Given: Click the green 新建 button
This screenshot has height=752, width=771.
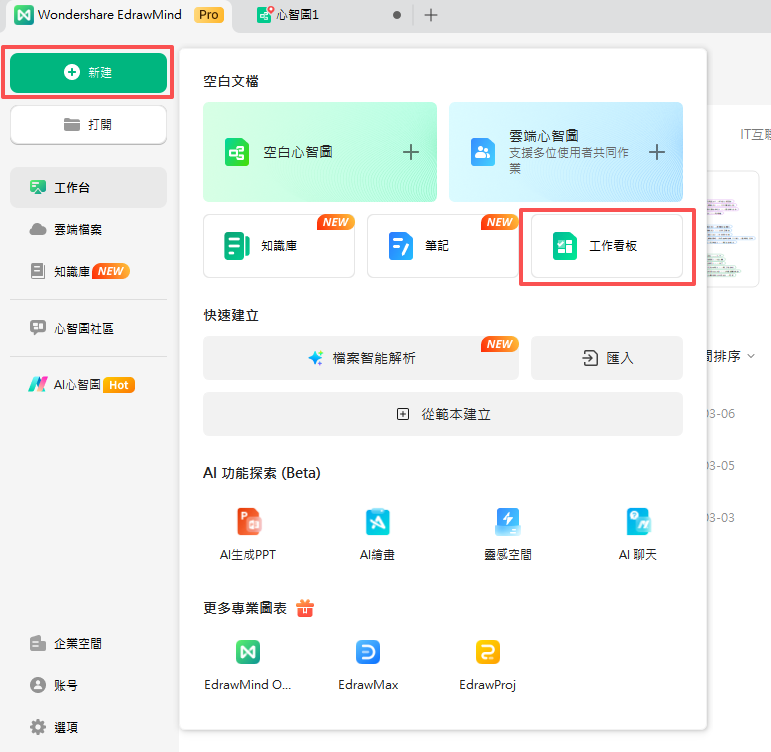Looking at the screenshot, I should pos(89,73).
